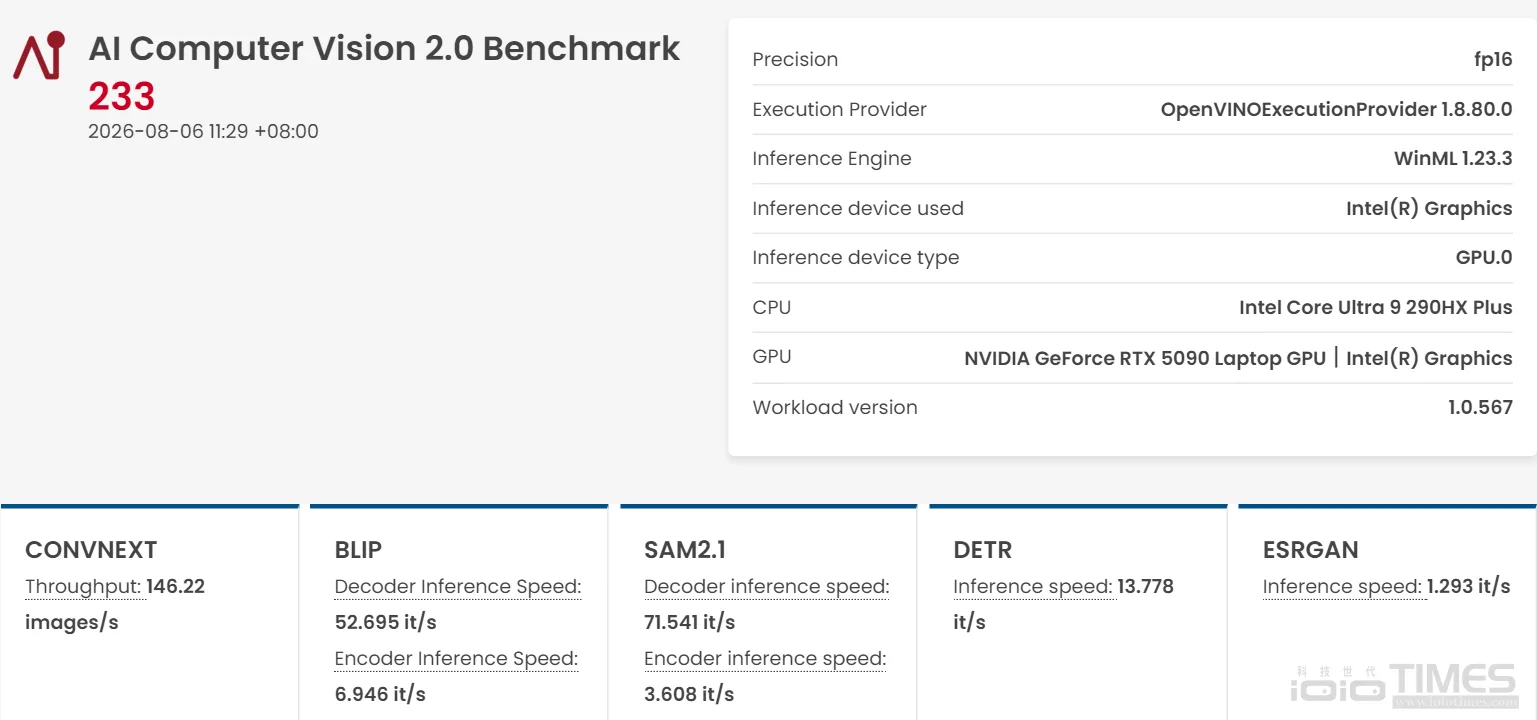Click SAM2.1 Decoder inference speed label
1537x720 pixels.
coord(767,586)
